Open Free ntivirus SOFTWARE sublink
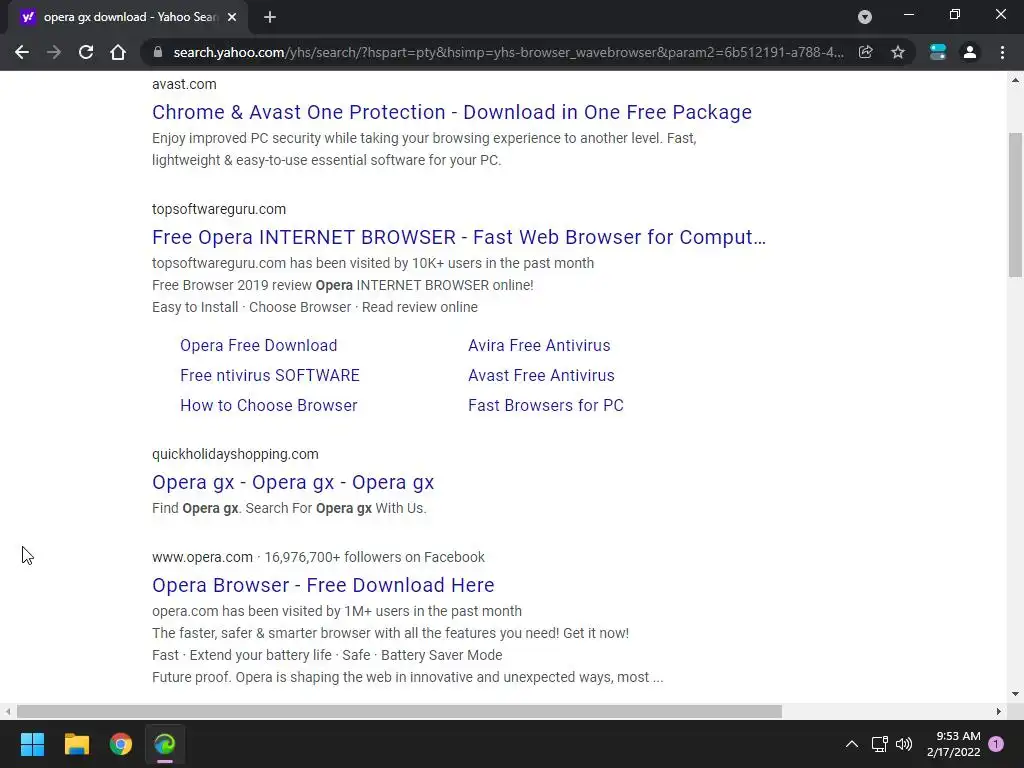This screenshot has width=1024, height=768. (270, 375)
